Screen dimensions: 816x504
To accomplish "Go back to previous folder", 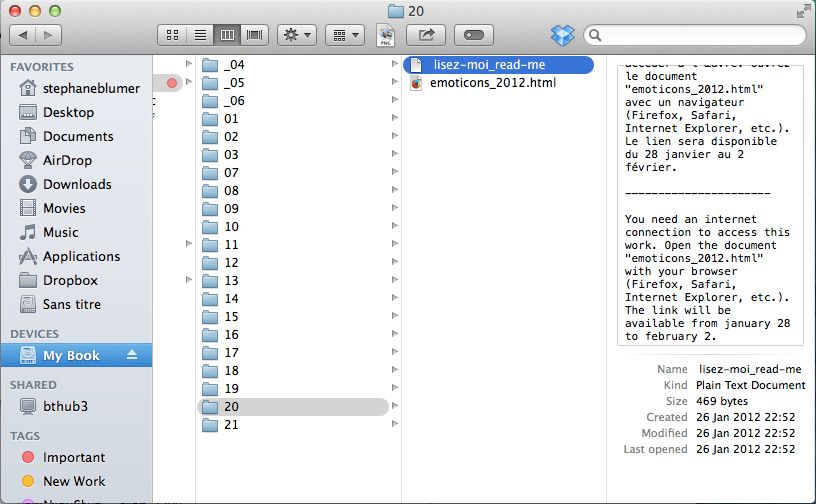I will (23, 35).
